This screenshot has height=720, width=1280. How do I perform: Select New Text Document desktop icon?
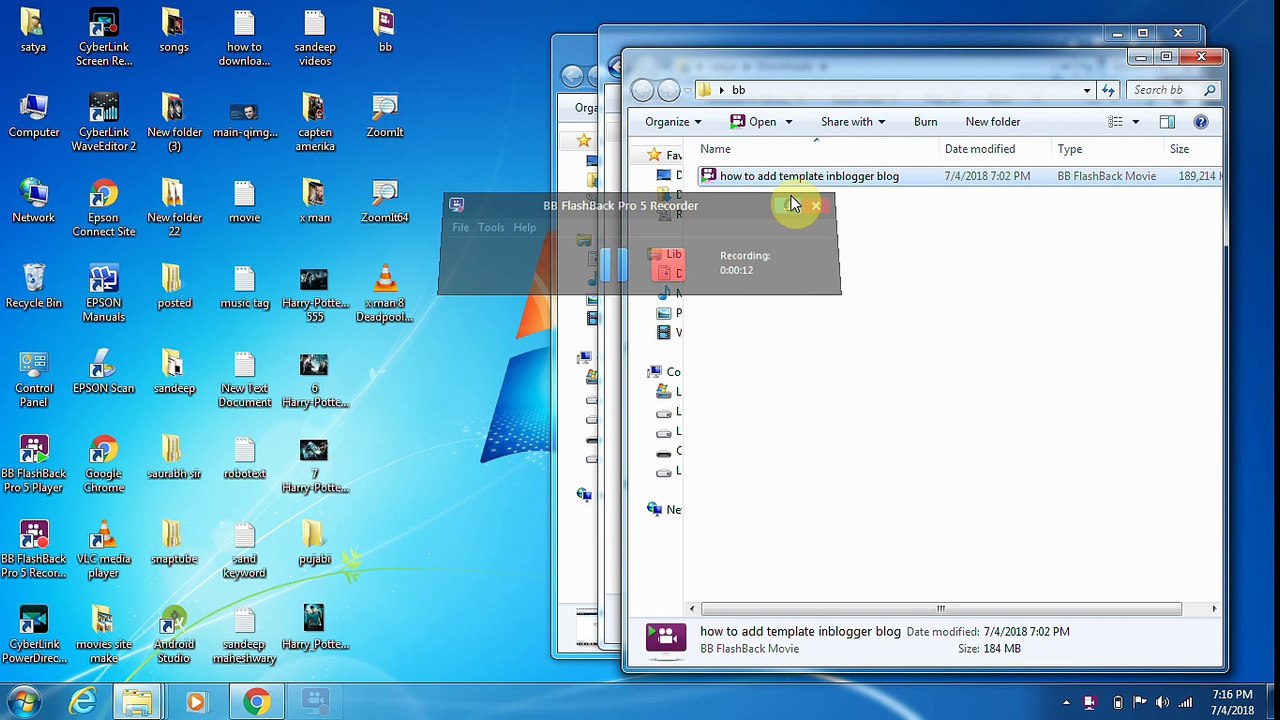pyautogui.click(x=244, y=379)
